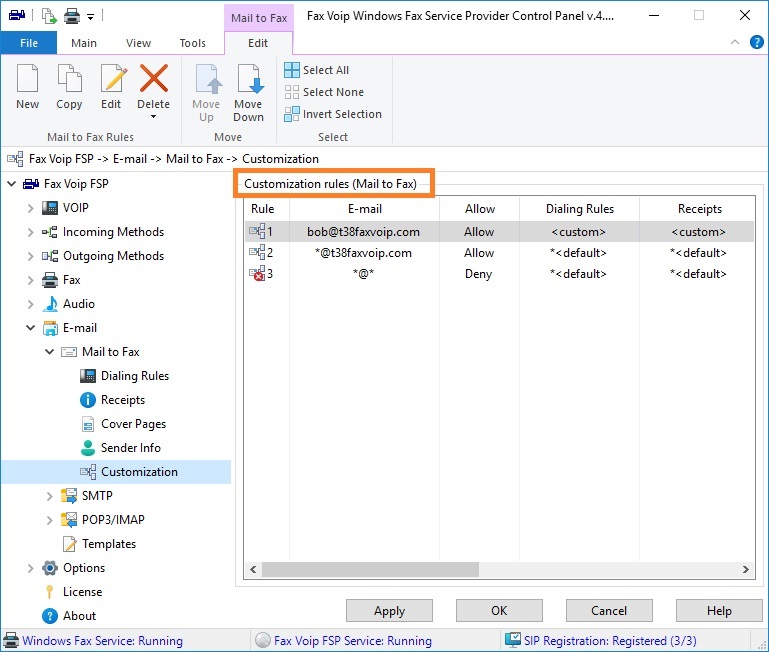769x652 pixels.
Task: Click the horizontal scrollbar left arrow
Action: click(253, 570)
